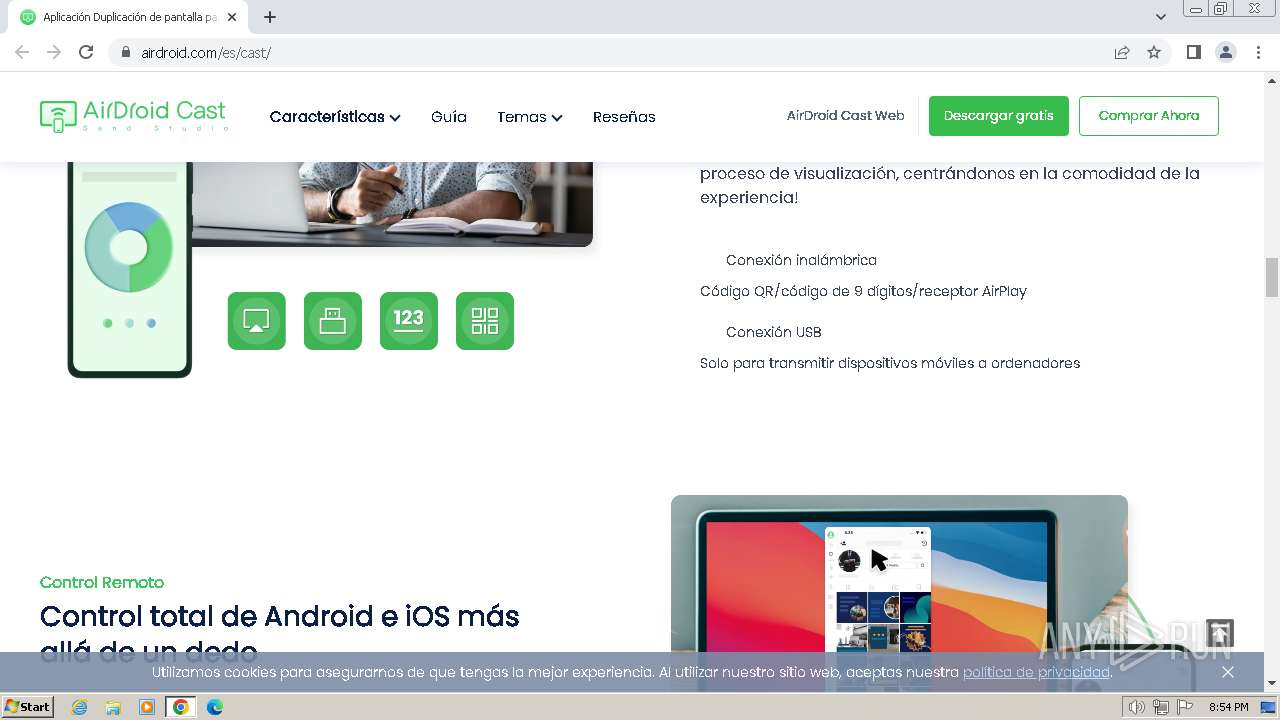Click the back-to-top arrow button
This screenshot has width=1280, height=720.
[x=1220, y=634]
